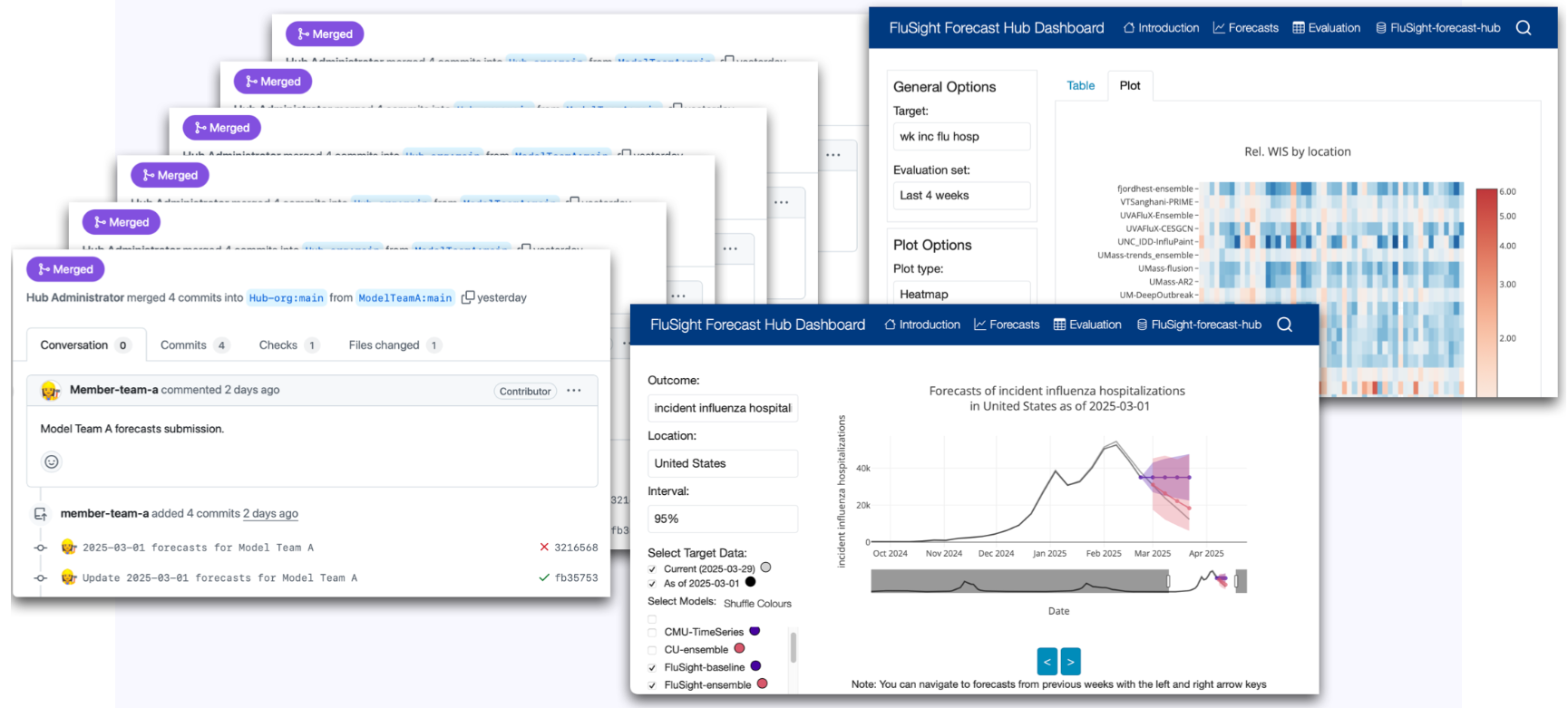
Task: Click Member-team-a avatar in comment header
Action: coord(51,391)
